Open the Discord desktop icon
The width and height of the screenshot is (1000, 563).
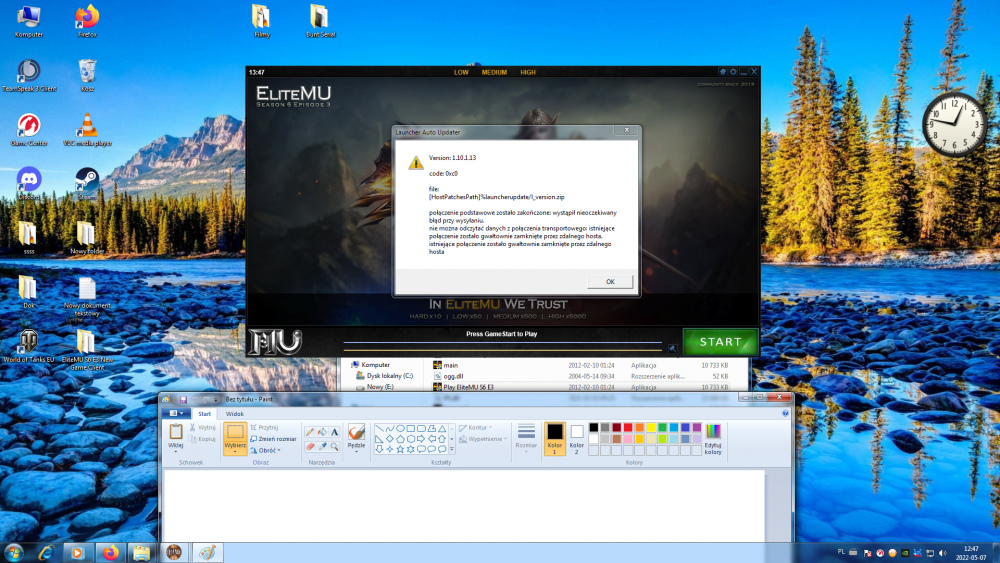pos(29,184)
